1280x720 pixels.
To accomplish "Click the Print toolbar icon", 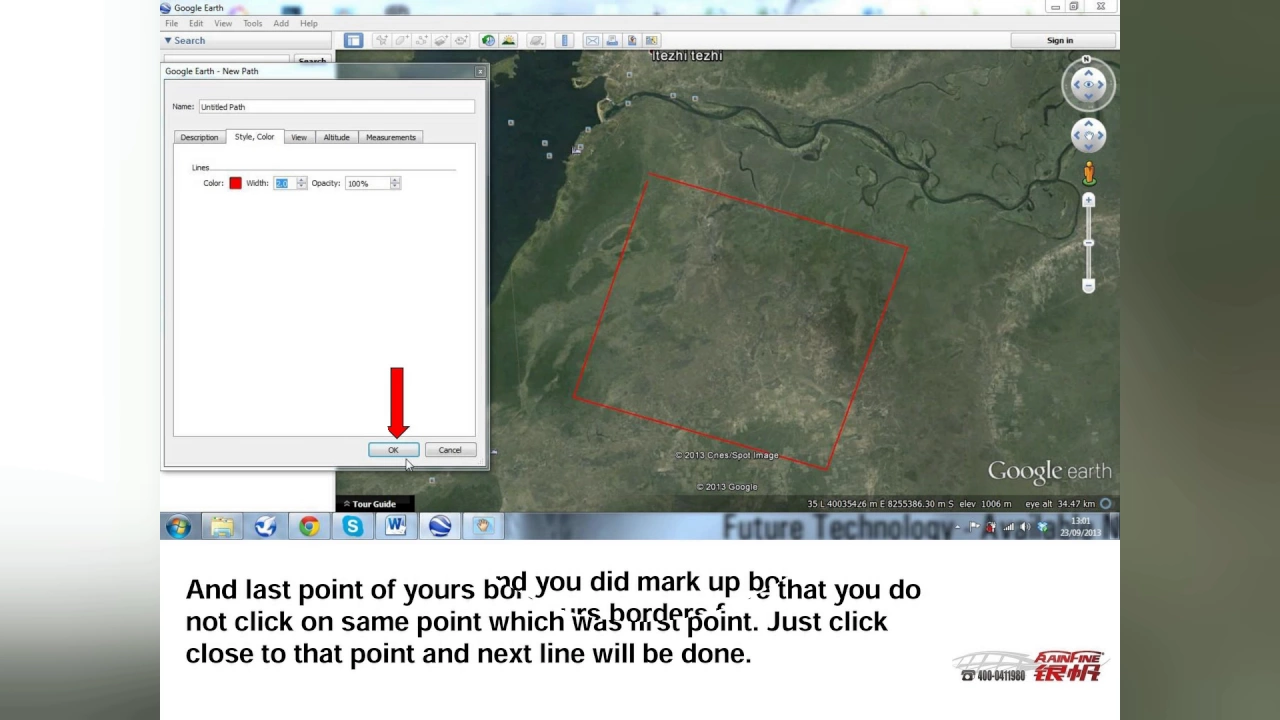I will (x=612, y=40).
